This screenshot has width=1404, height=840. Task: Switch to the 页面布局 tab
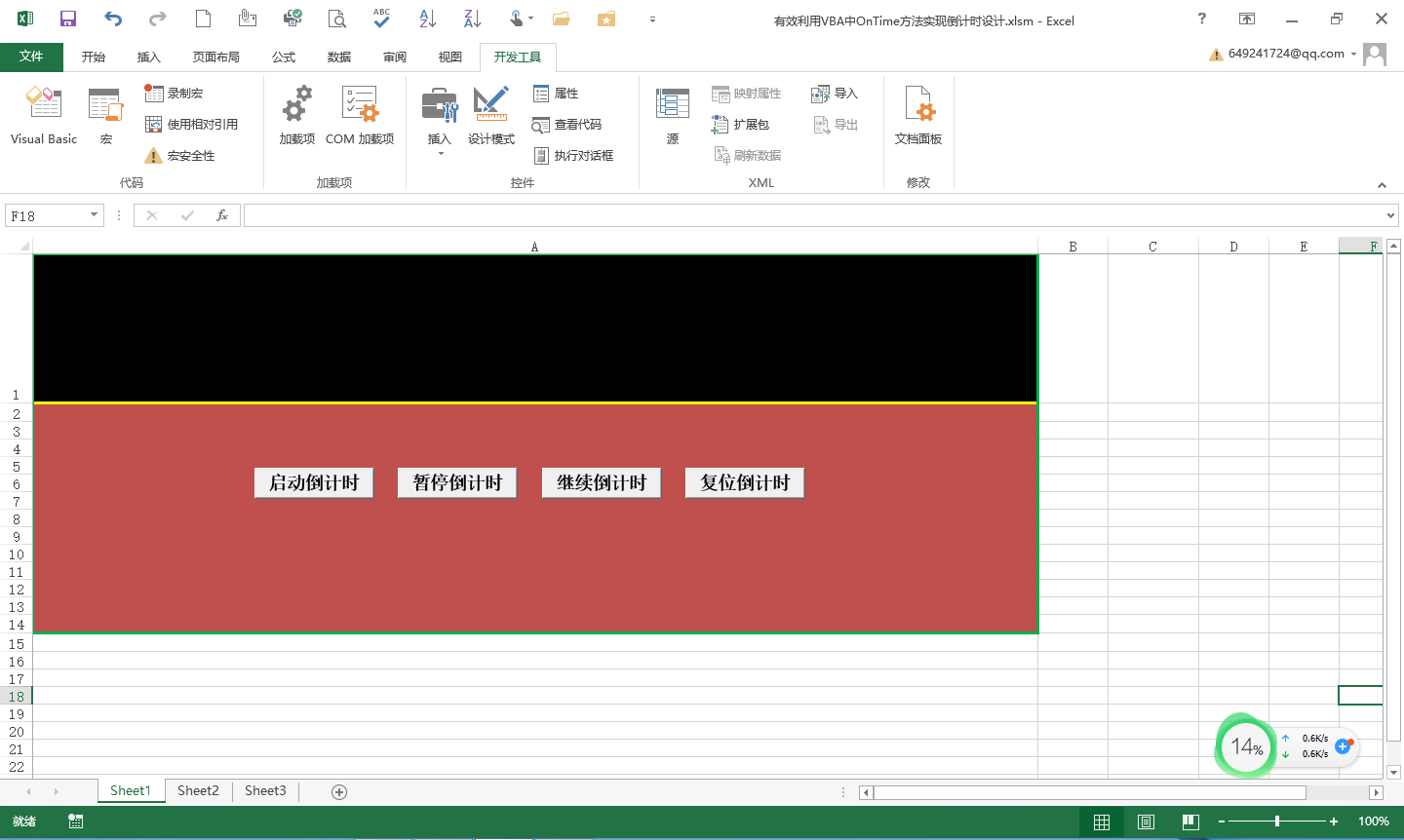216,57
